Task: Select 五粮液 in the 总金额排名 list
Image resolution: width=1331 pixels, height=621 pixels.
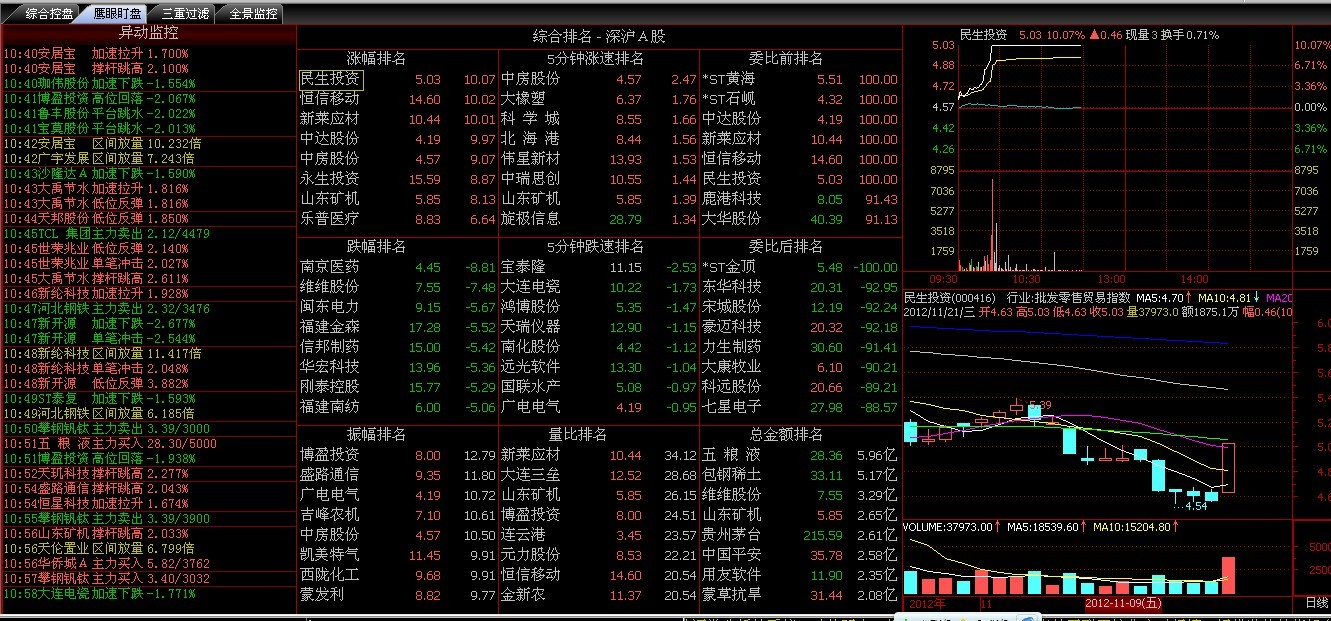Action: (x=732, y=455)
